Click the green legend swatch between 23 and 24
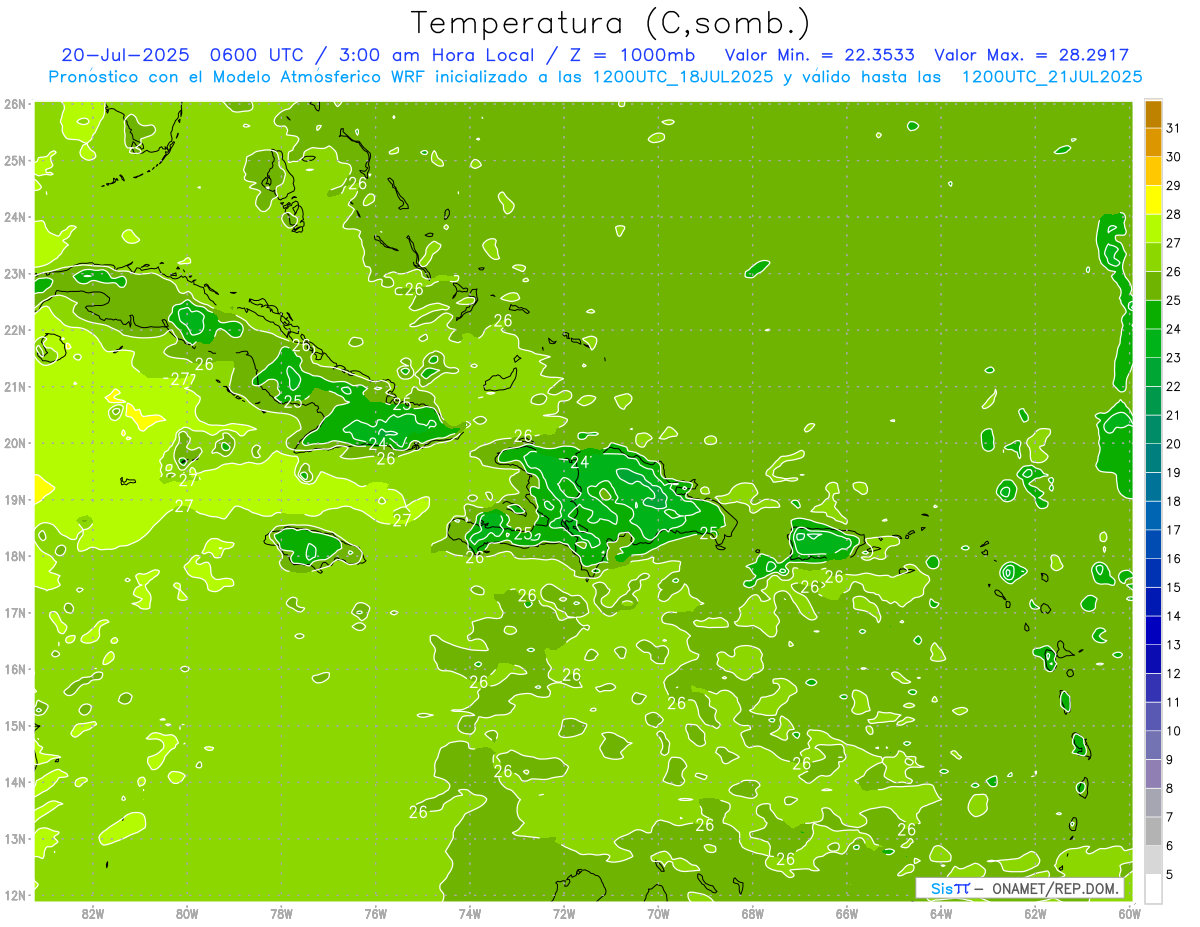The height and width of the screenshot is (927, 1200). click(x=1153, y=343)
